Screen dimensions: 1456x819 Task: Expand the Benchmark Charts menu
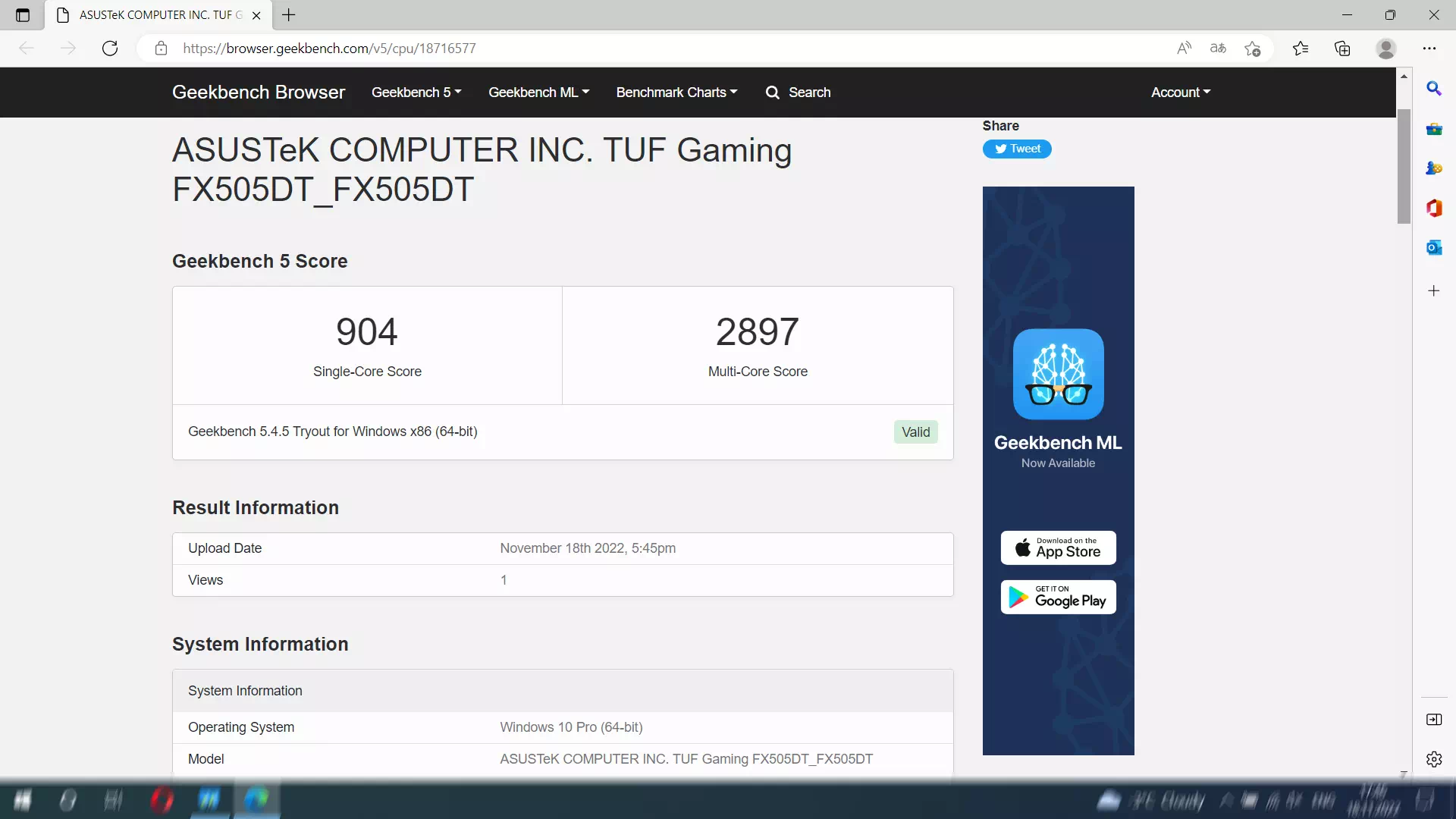676,92
